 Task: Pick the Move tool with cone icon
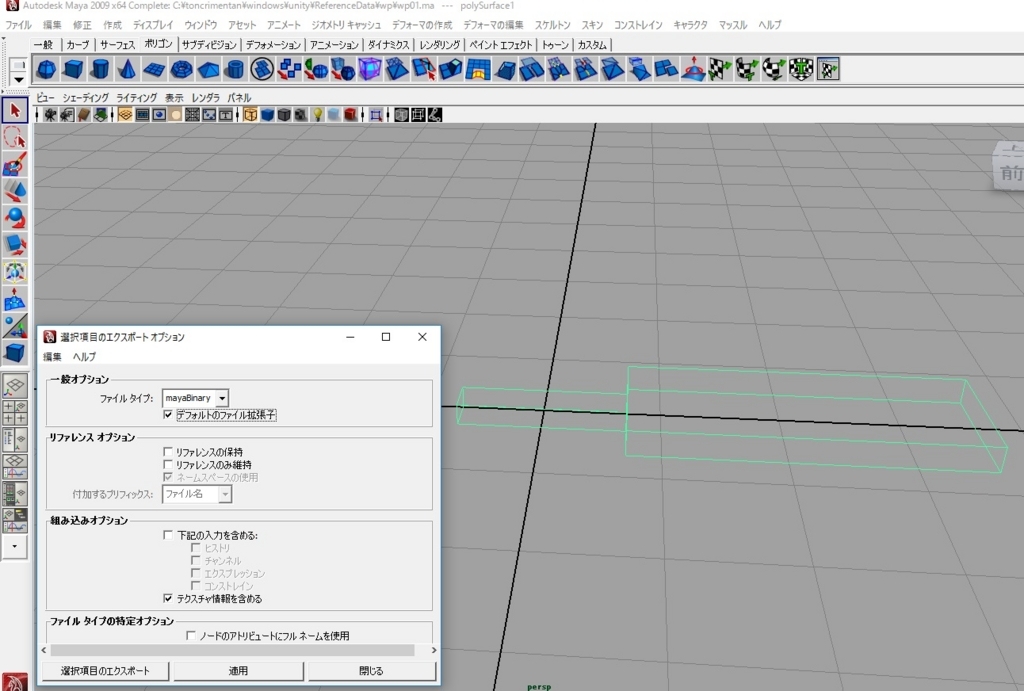click(x=15, y=191)
